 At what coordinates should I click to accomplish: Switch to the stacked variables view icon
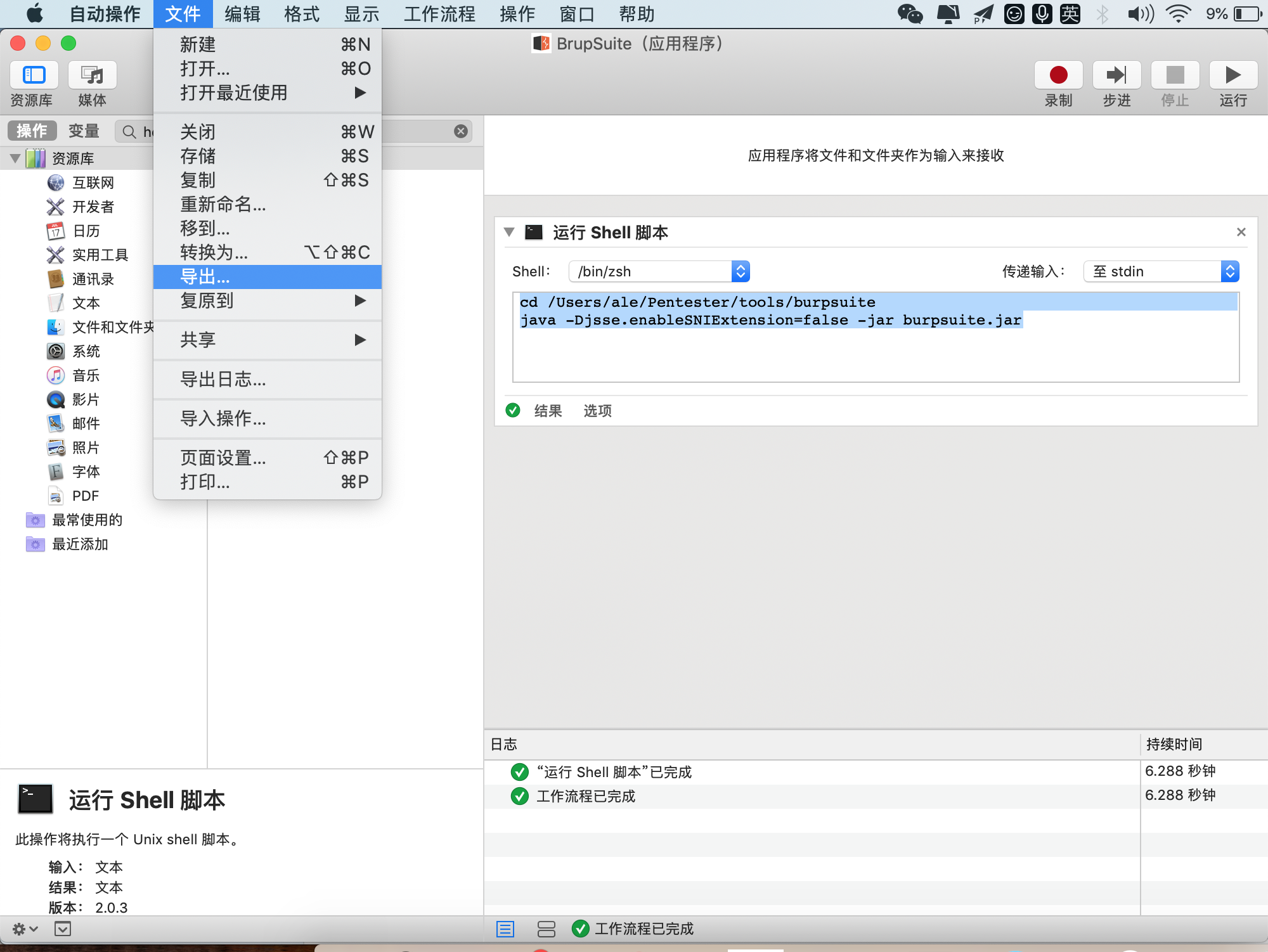tap(546, 929)
